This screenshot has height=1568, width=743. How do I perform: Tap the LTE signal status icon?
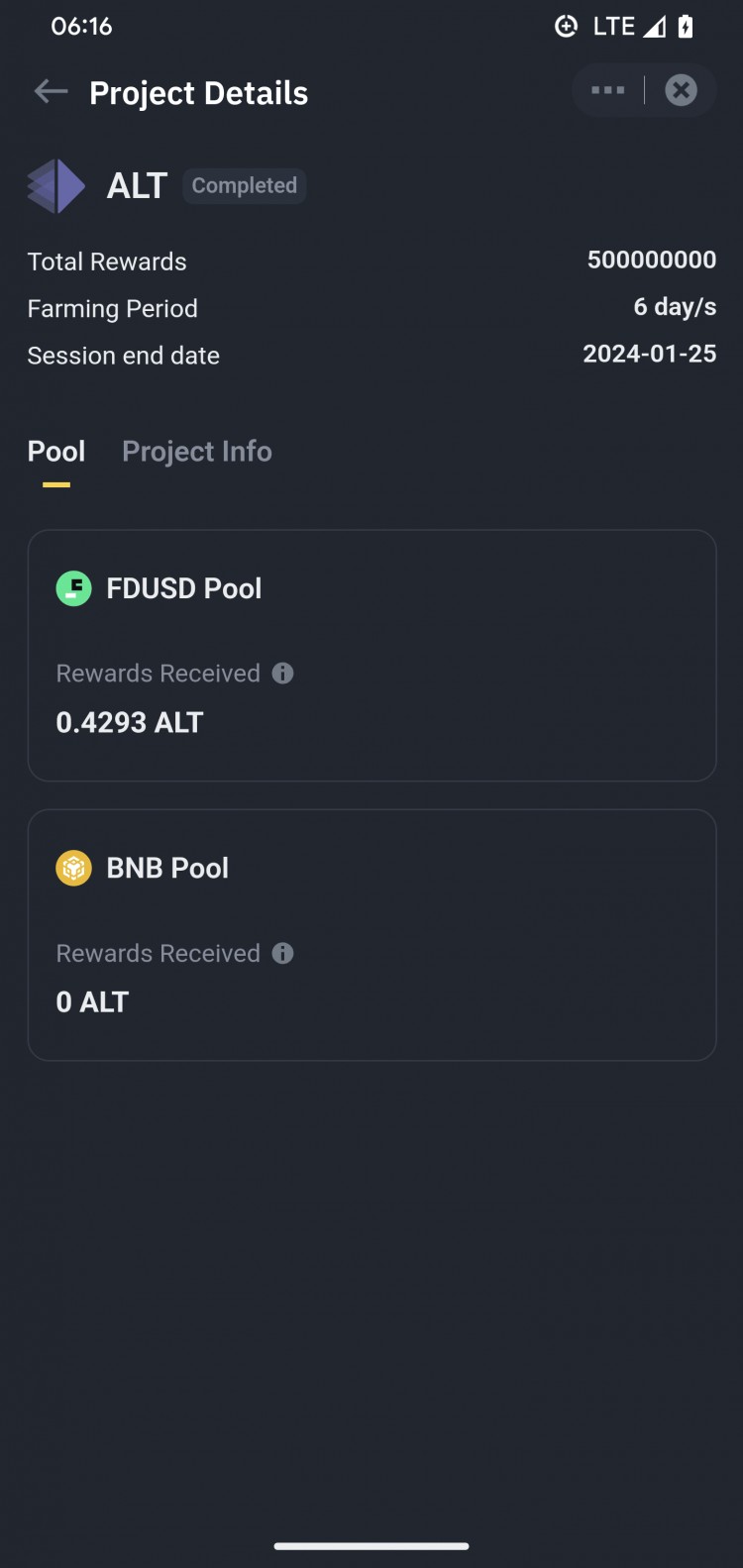point(628,27)
